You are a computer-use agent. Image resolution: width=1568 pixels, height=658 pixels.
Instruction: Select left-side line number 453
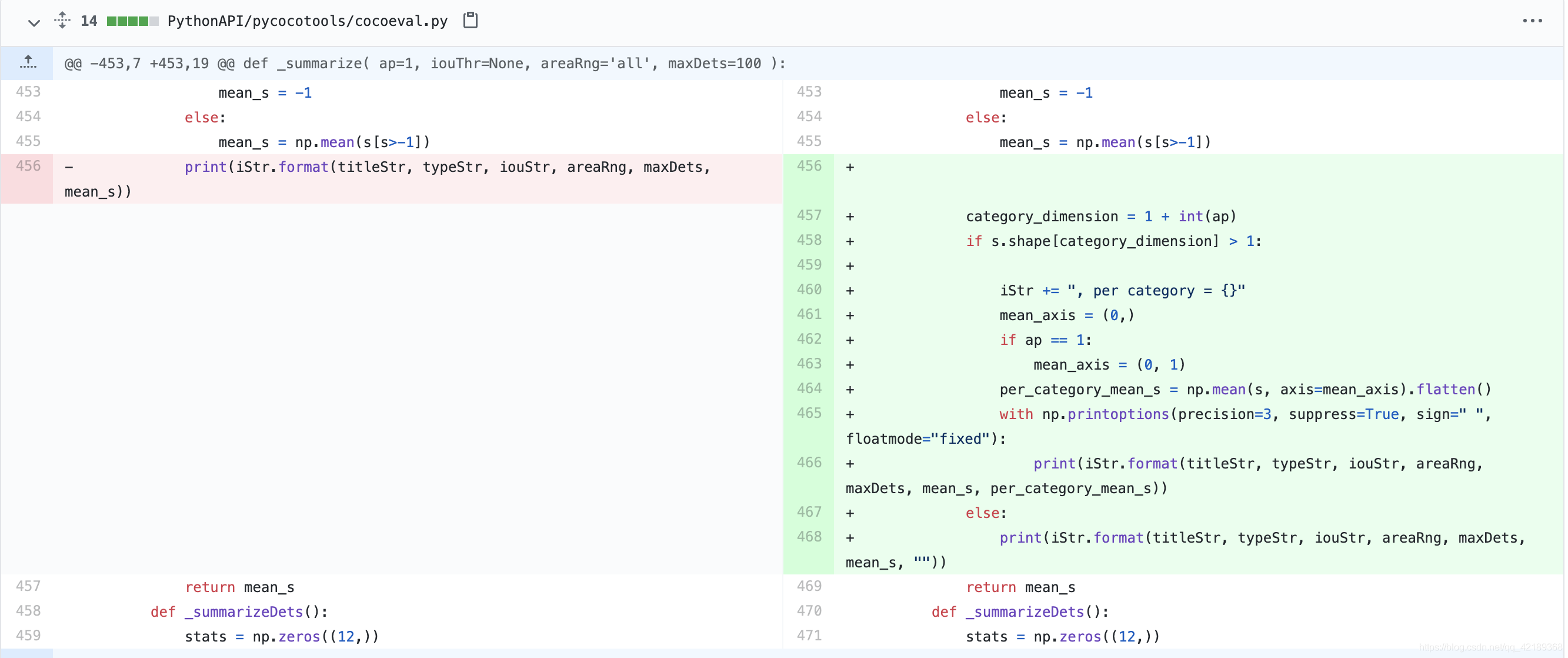coord(28,92)
